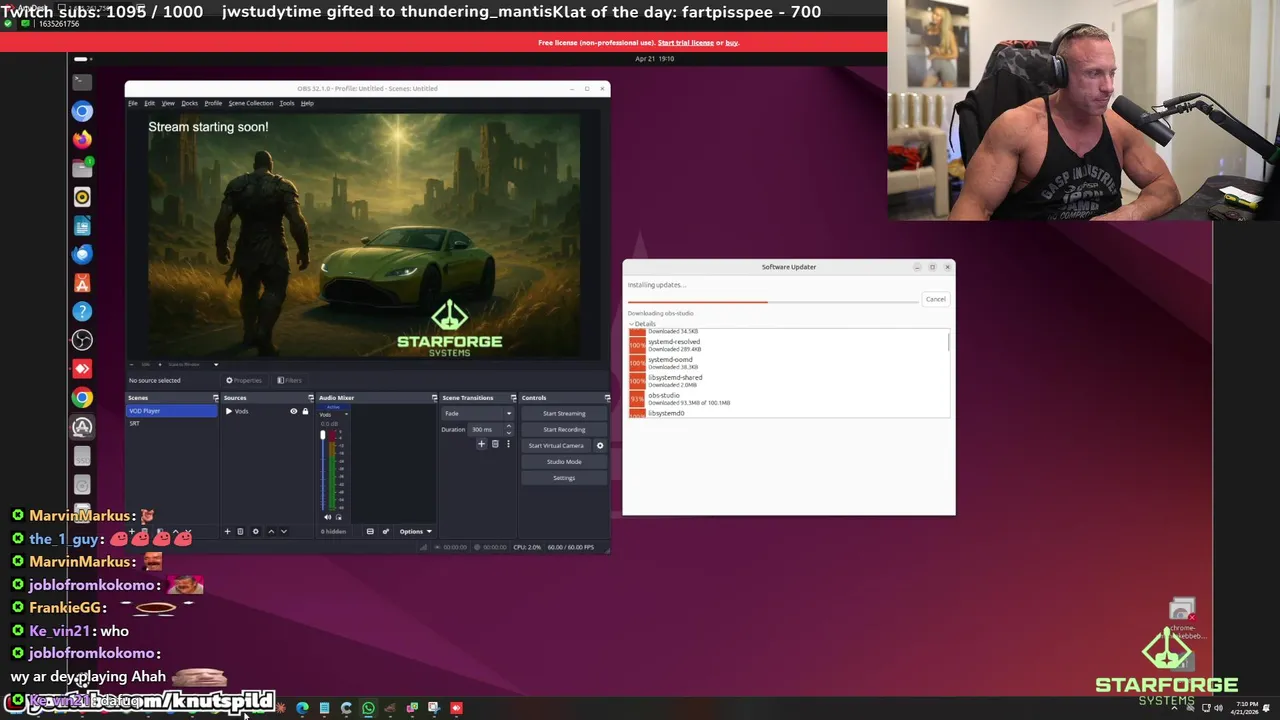This screenshot has width=1280, height=720.
Task: Collapse the Details expander in Software Updater
Action: pyautogui.click(x=643, y=324)
